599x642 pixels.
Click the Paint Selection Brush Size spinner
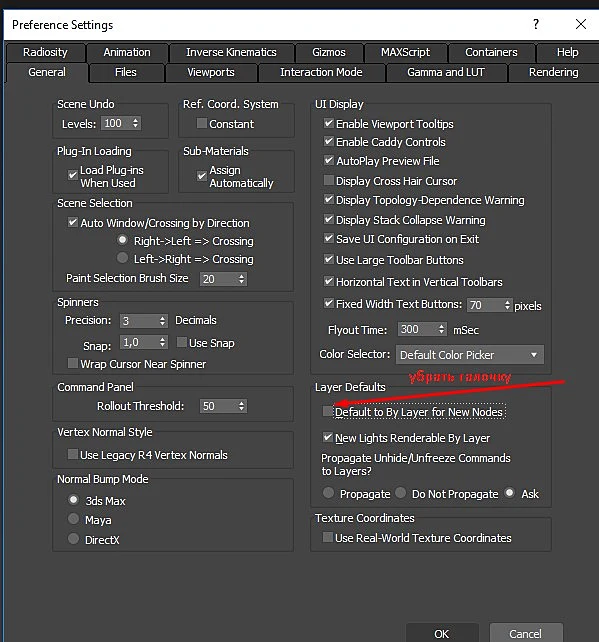(x=224, y=279)
